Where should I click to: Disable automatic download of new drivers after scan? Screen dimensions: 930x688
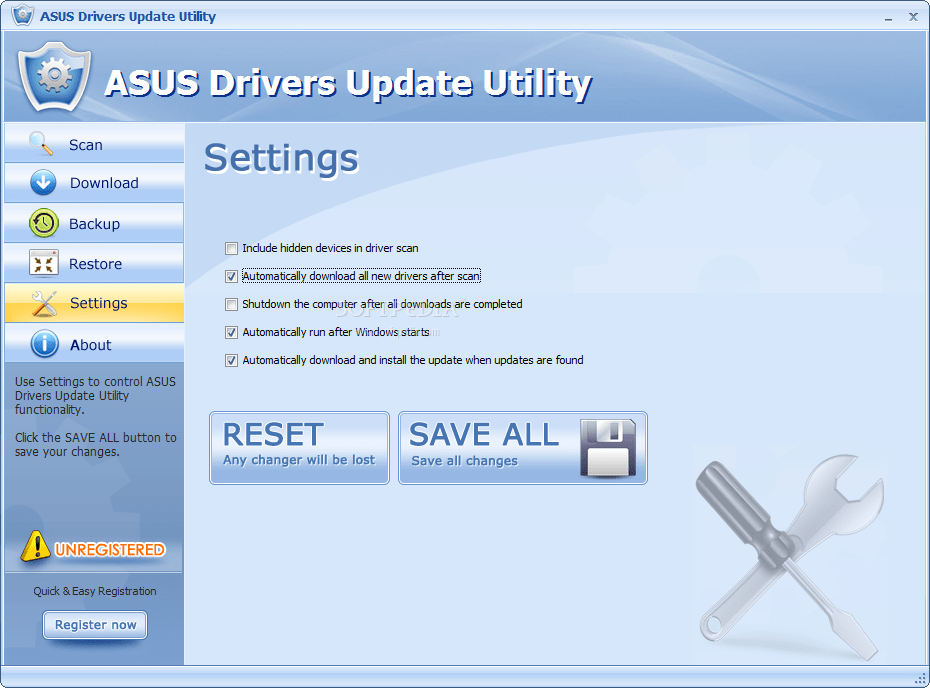click(x=231, y=276)
